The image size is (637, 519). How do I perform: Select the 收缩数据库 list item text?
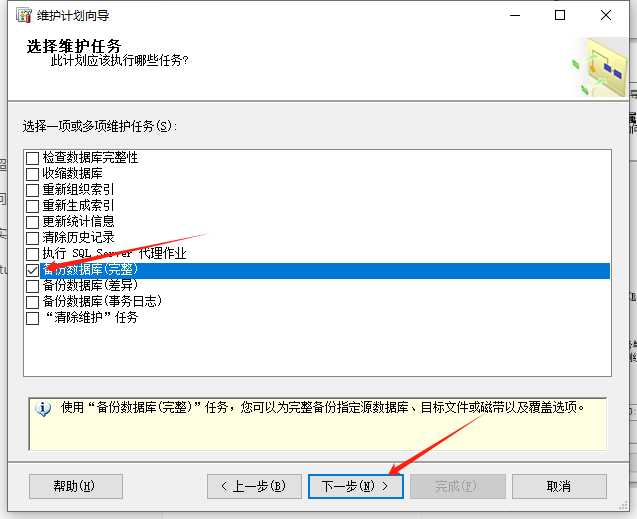72,174
